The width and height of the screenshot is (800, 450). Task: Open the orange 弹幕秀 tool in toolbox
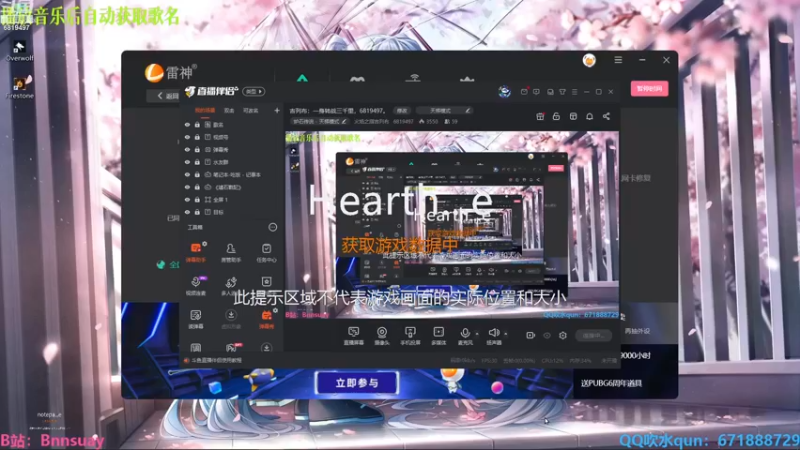pos(266,319)
